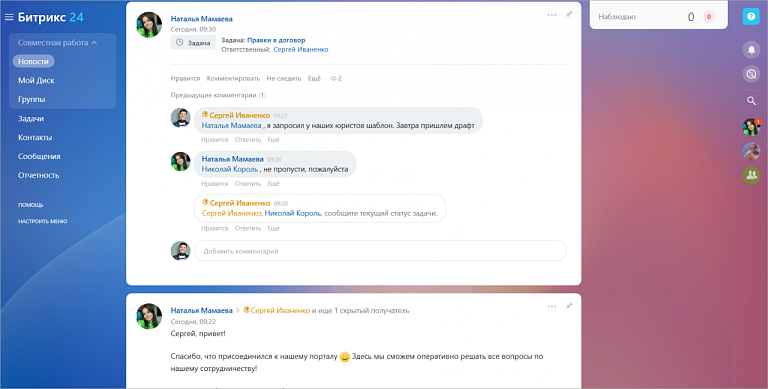This screenshot has height=389, width=768.
Task: Open chat with avatar showing red badge
Action: [x=751, y=127]
